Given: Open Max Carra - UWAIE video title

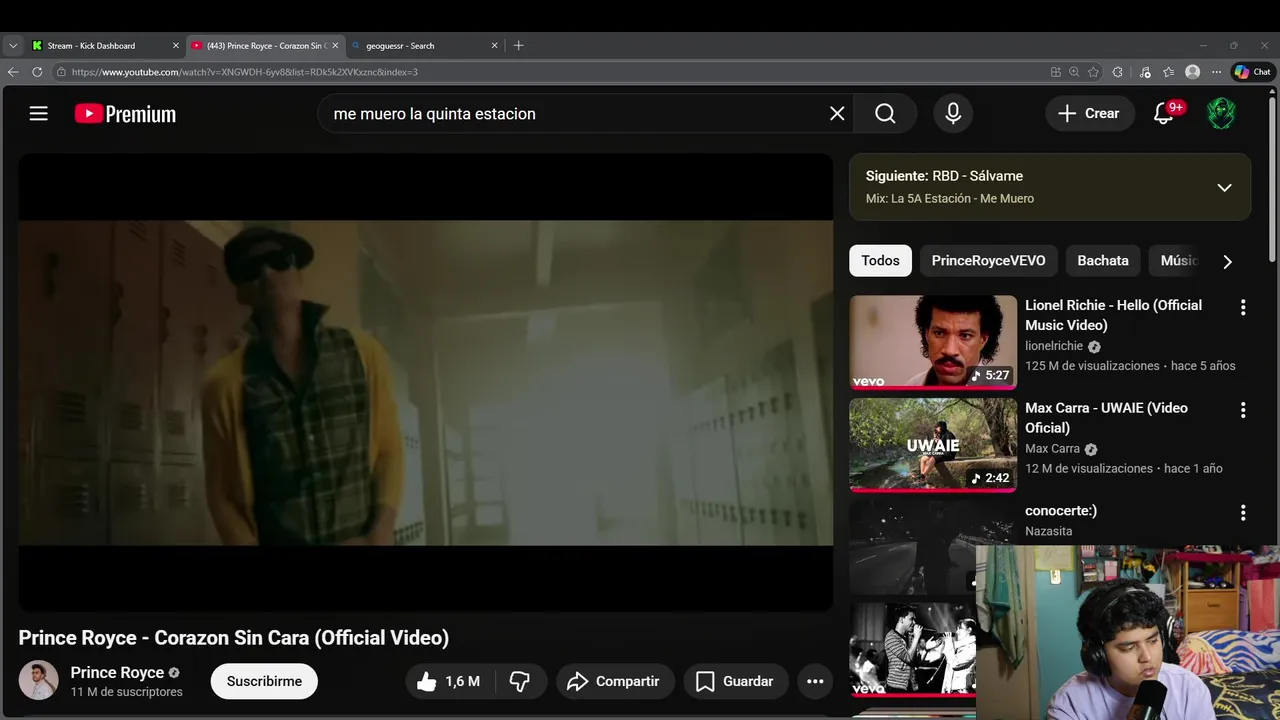Looking at the screenshot, I should (1106, 418).
